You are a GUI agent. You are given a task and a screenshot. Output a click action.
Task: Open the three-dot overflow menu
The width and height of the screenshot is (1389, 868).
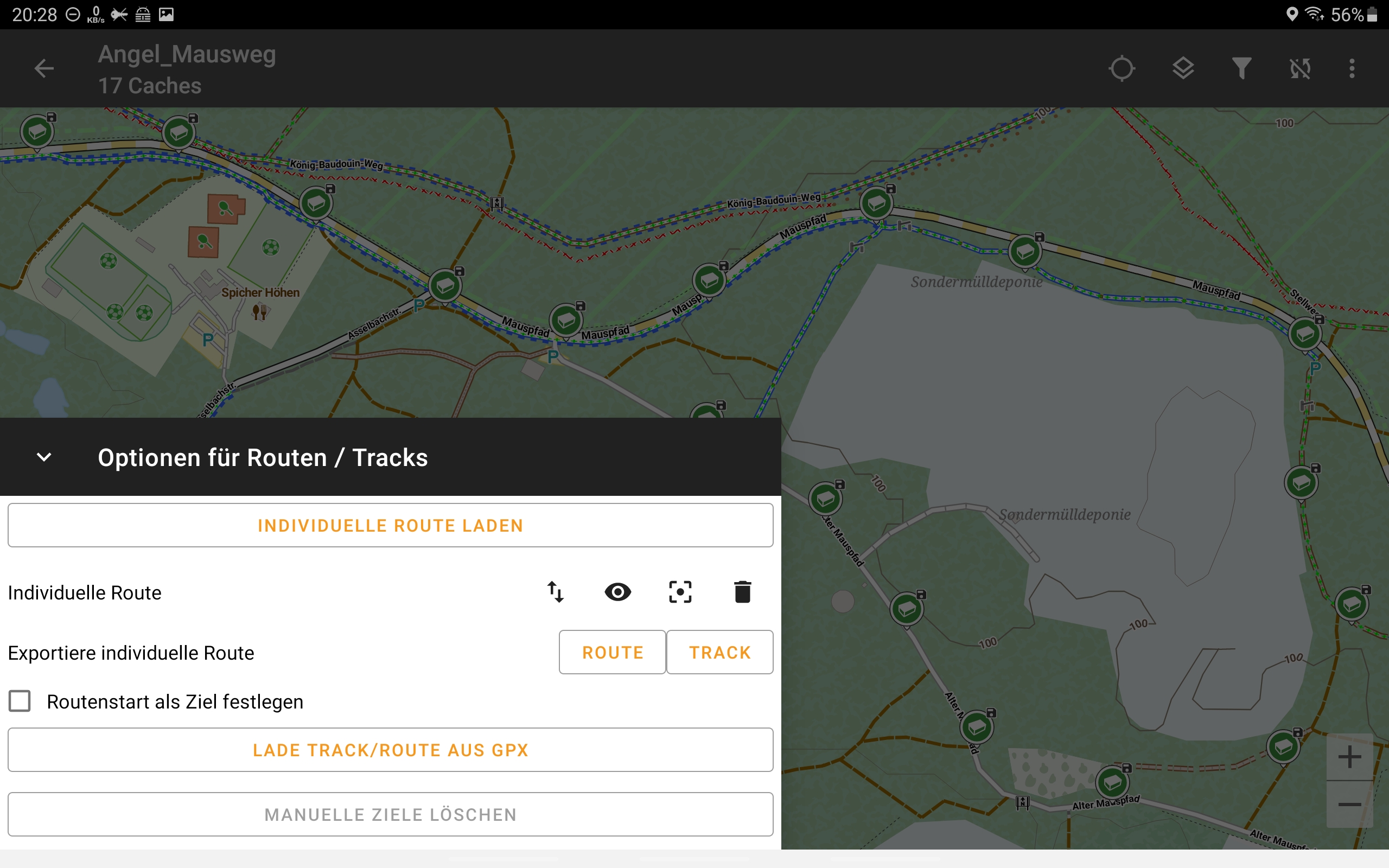click(x=1352, y=68)
